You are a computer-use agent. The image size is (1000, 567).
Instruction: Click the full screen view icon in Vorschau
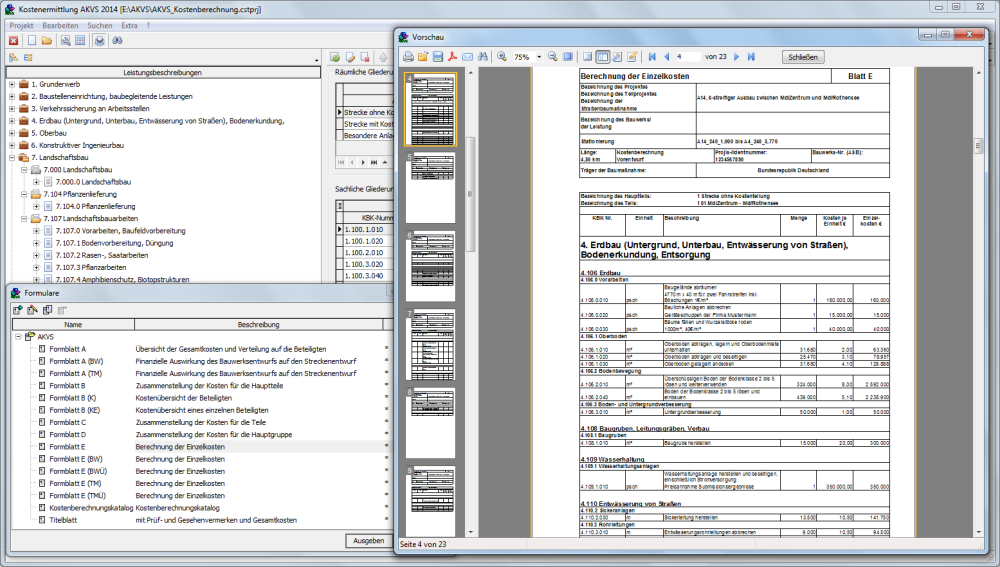pyautogui.click(x=568, y=57)
